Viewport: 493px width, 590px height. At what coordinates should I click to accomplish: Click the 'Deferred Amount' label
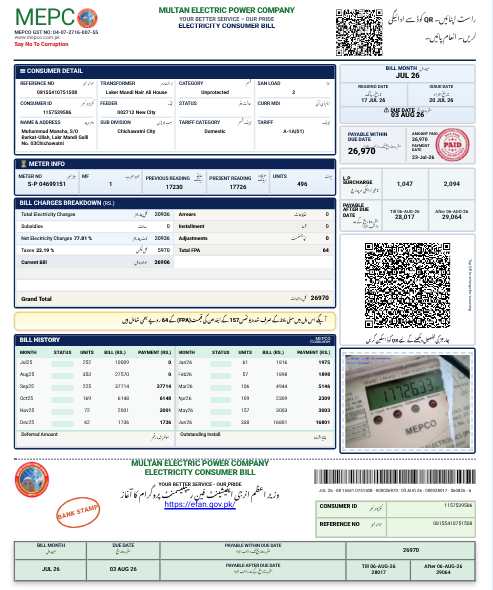(39, 434)
